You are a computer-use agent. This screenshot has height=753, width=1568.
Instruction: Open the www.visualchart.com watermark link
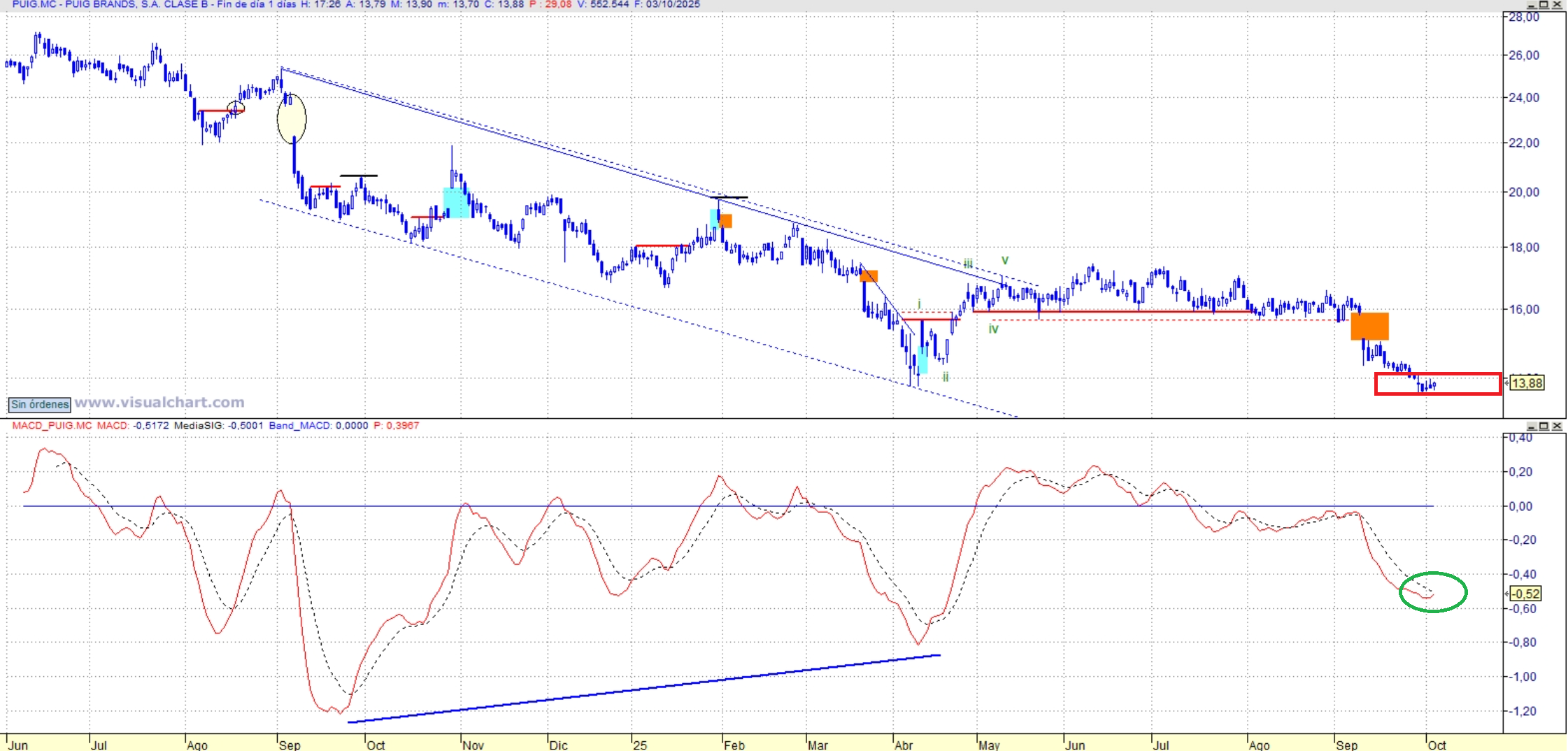159,403
